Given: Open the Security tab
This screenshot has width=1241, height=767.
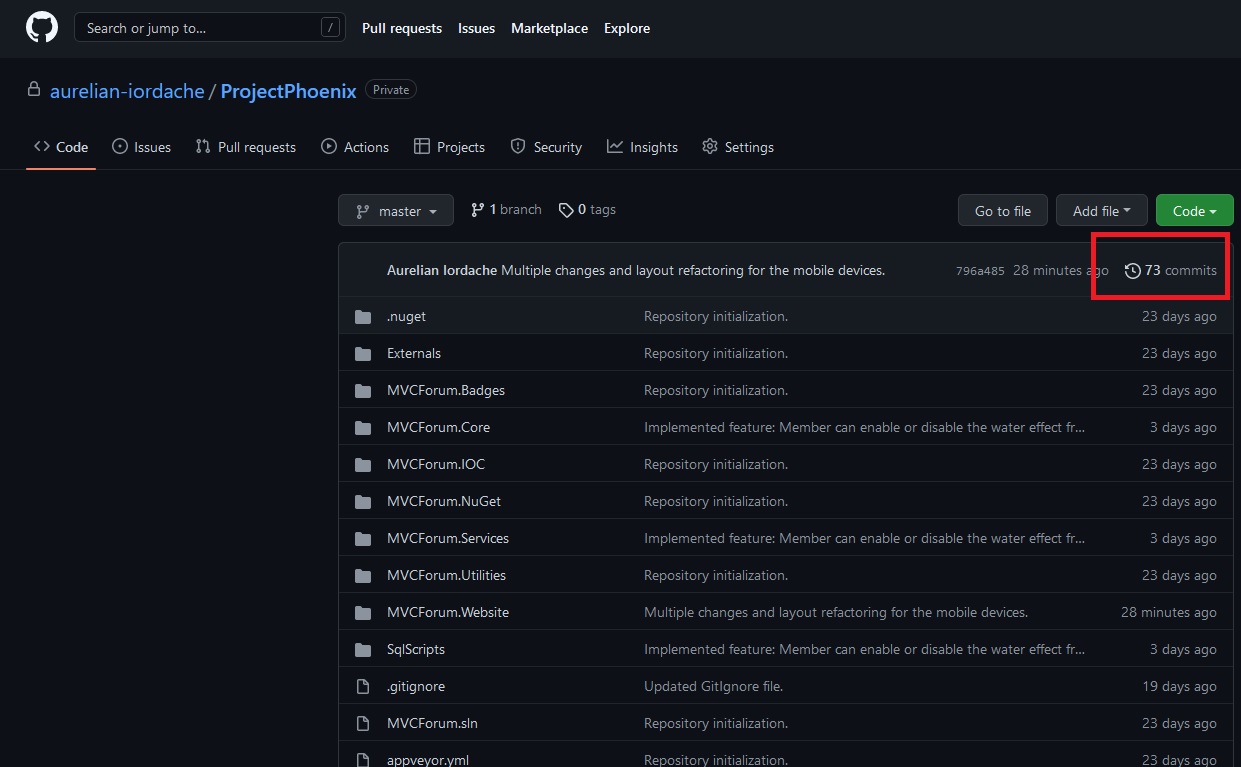Looking at the screenshot, I should click(x=546, y=147).
